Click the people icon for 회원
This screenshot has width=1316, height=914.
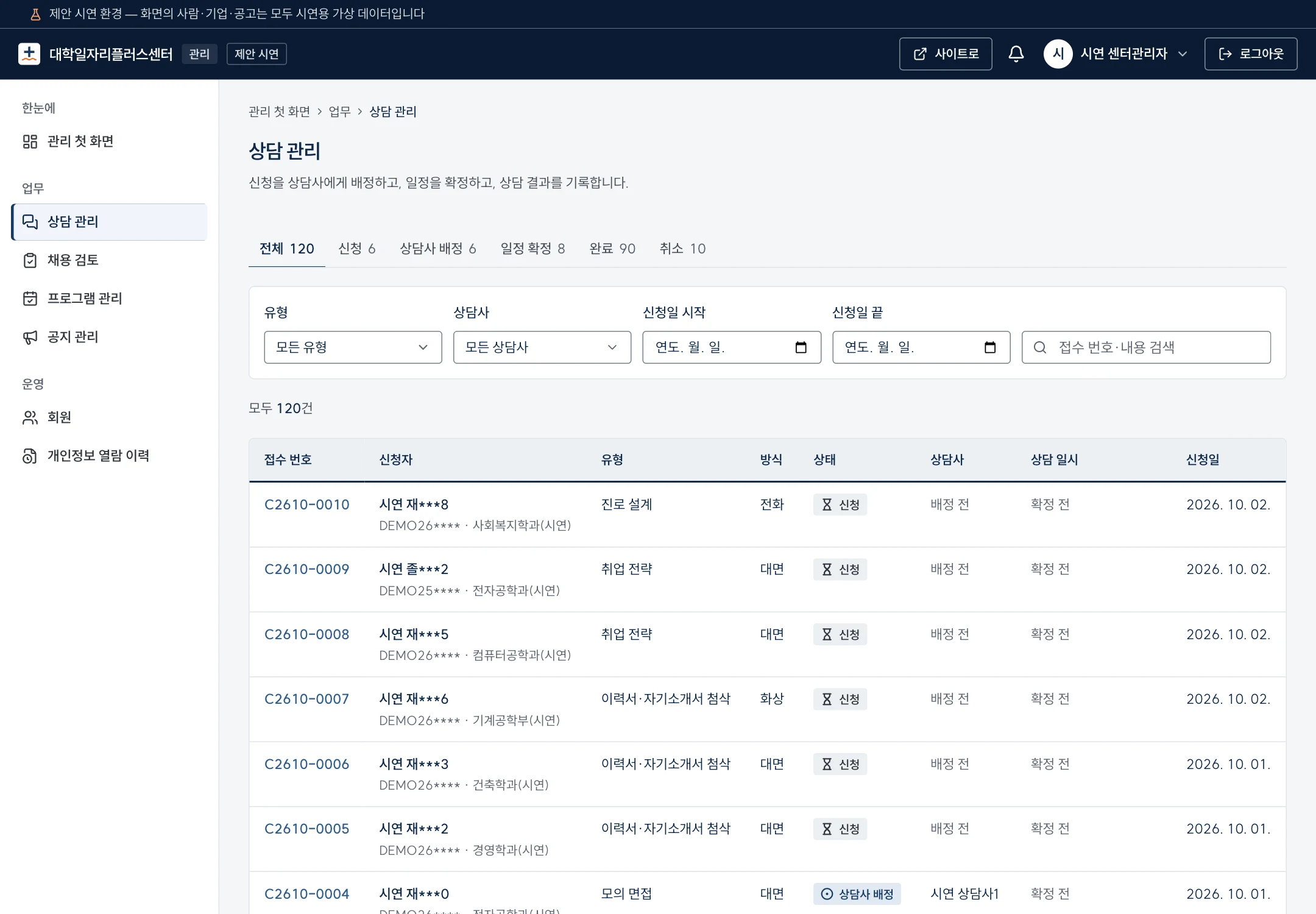[x=30, y=417]
